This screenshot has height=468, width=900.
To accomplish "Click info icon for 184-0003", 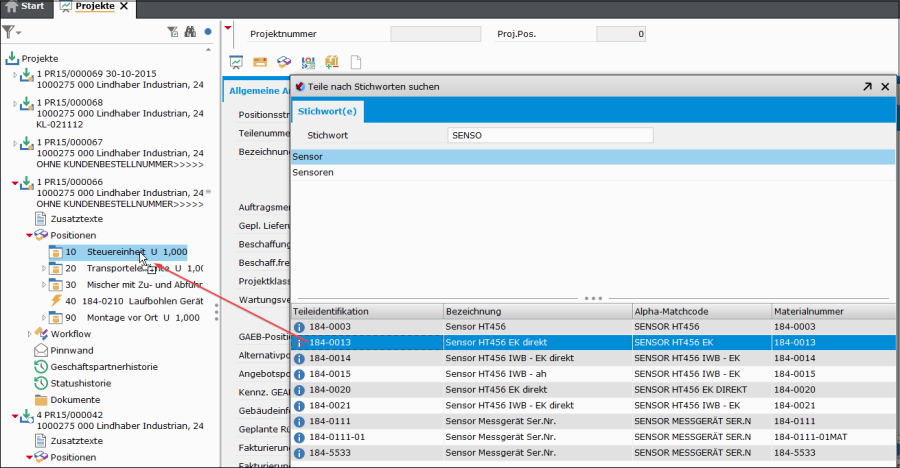I will click(x=299, y=327).
